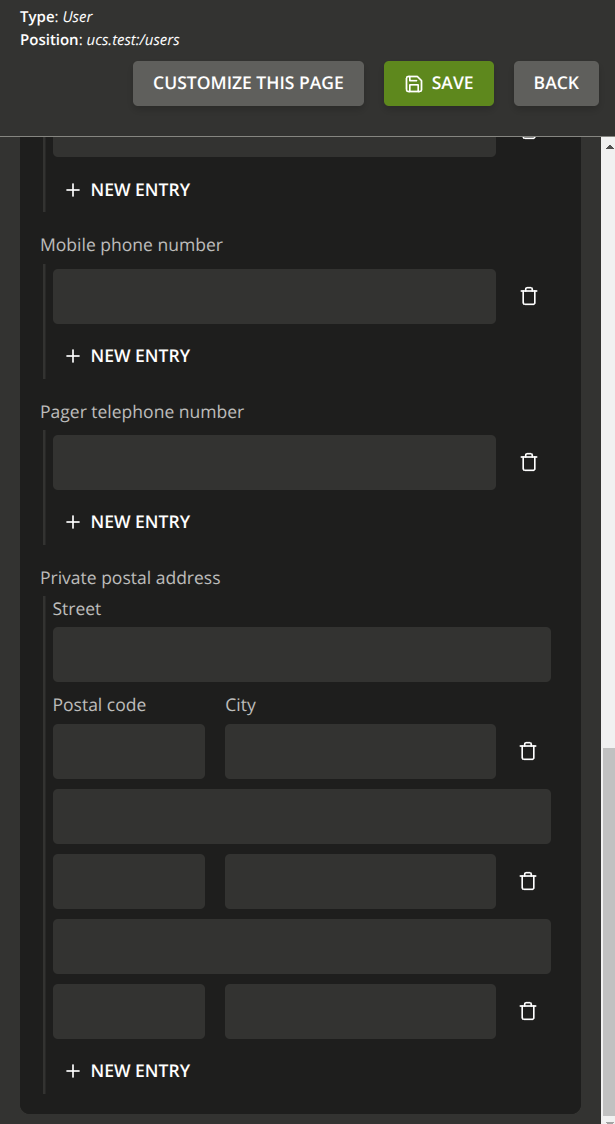Focus the Mobile phone number input field
The height and width of the screenshot is (1124, 615).
[x=274, y=296]
